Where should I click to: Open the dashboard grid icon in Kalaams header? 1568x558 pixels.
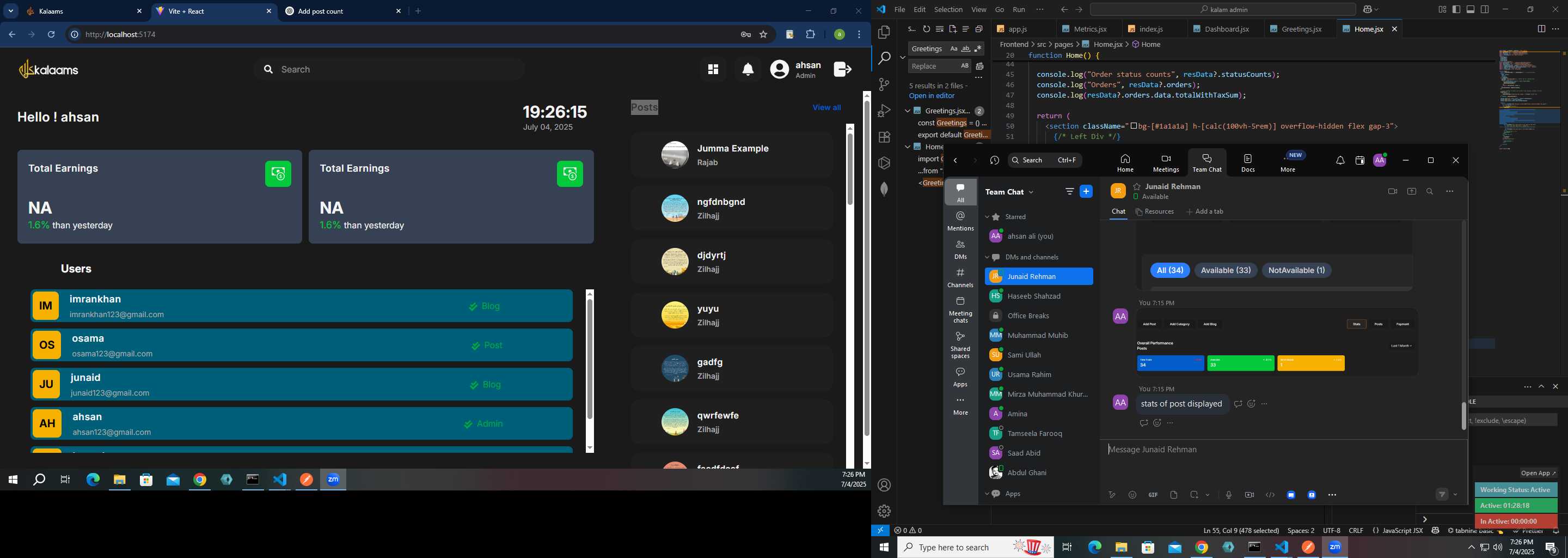pyautogui.click(x=713, y=69)
